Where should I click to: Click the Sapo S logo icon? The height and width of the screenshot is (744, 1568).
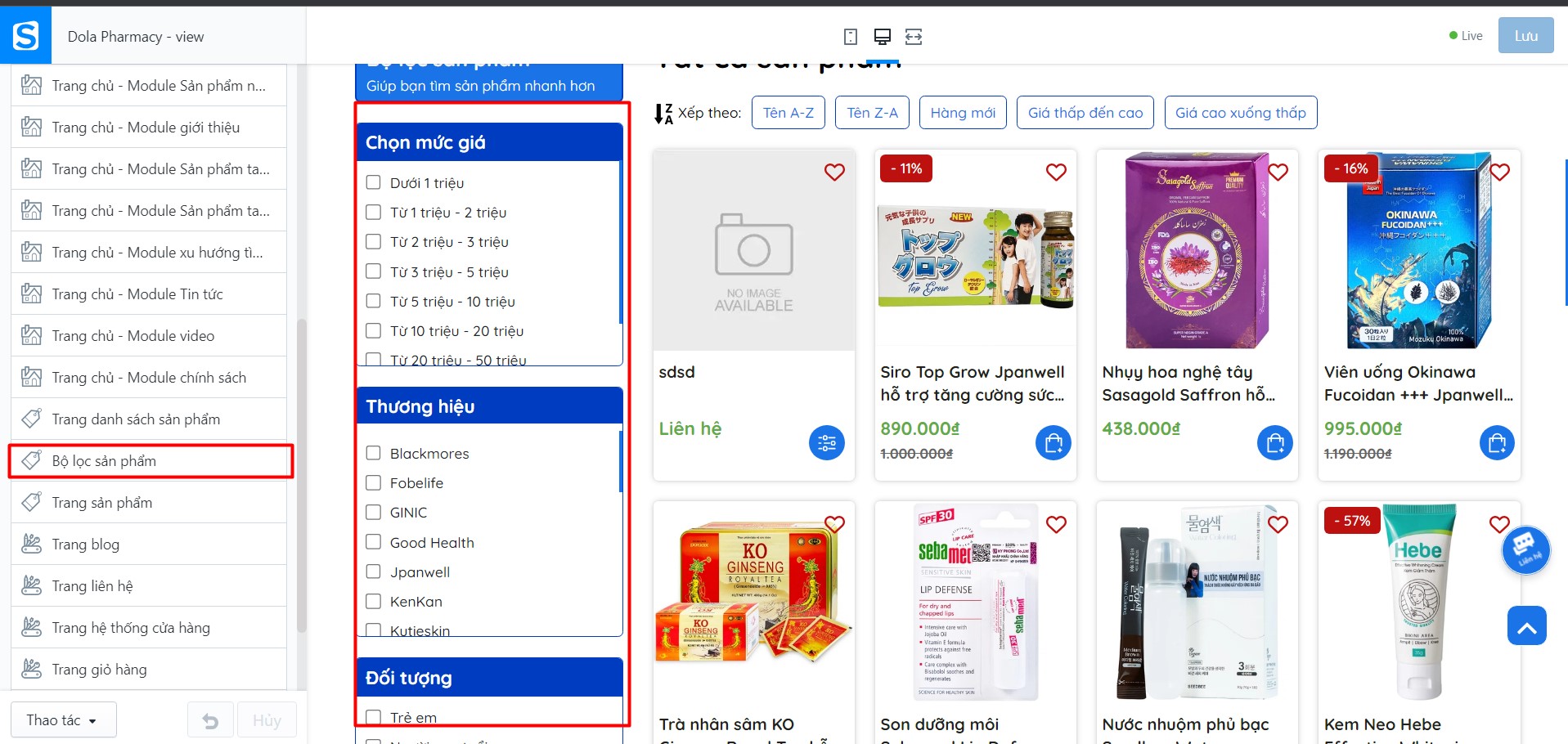(25, 35)
